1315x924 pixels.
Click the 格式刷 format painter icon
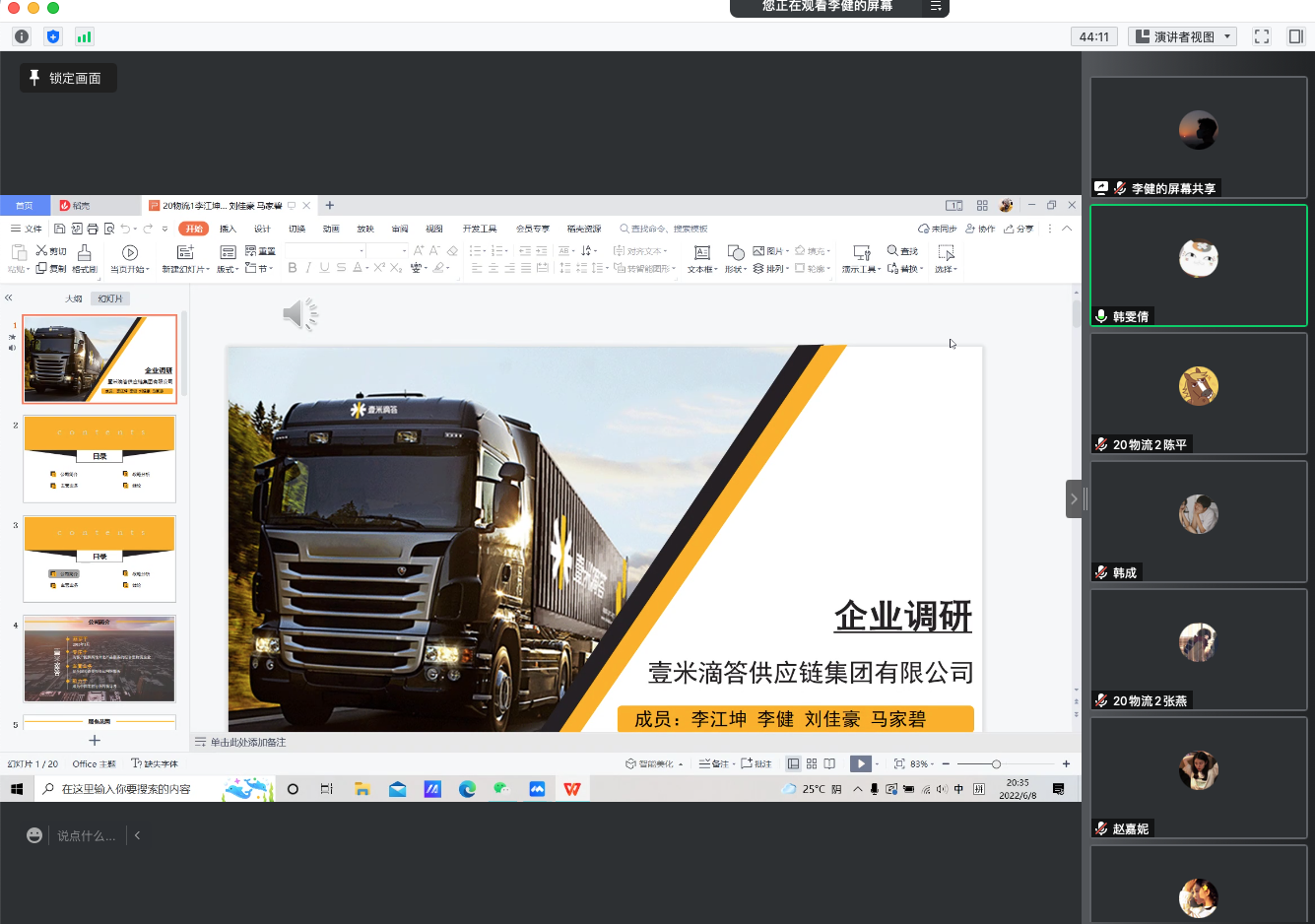pyautogui.click(x=85, y=254)
